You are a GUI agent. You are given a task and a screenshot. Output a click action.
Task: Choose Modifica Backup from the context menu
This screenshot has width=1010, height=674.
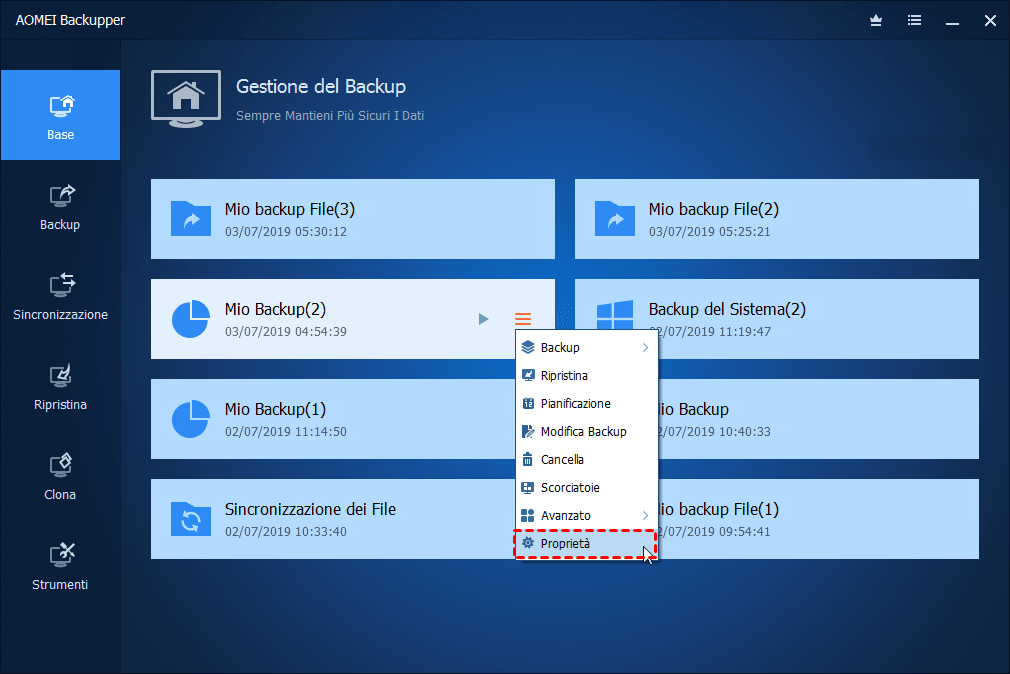click(x=587, y=432)
